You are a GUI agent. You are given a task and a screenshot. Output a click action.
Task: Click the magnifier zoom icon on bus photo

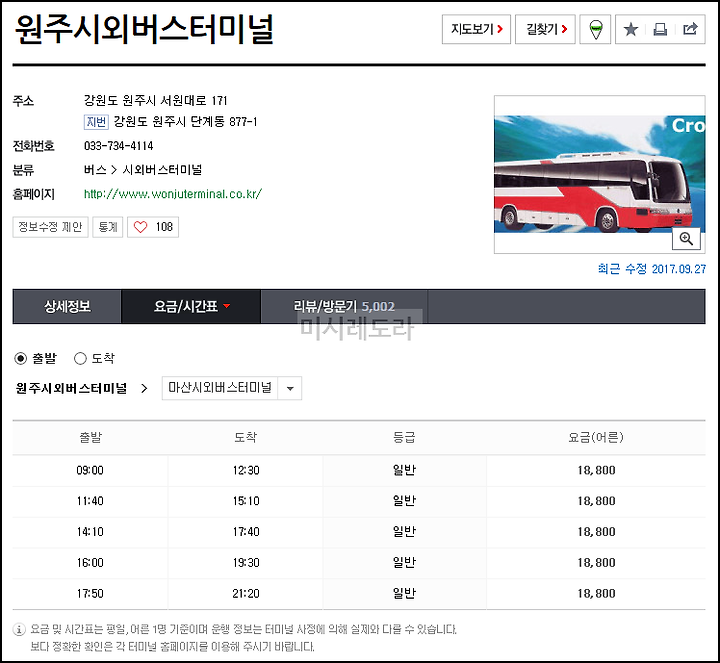click(686, 239)
